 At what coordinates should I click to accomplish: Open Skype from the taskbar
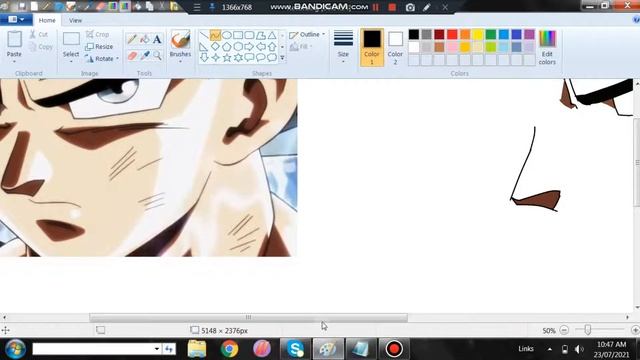(295, 349)
